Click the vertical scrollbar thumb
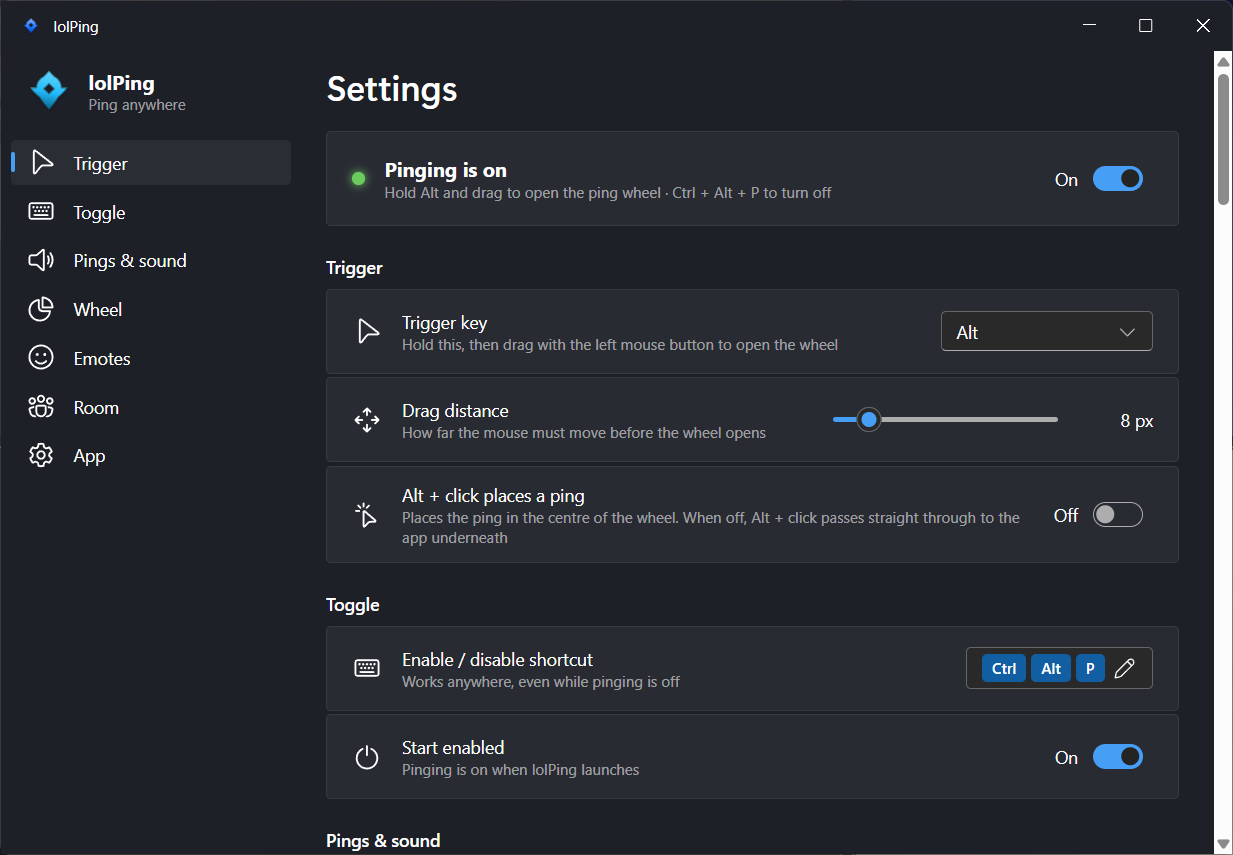Viewport: 1233px width, 855px height. [x=1223, y=139]
